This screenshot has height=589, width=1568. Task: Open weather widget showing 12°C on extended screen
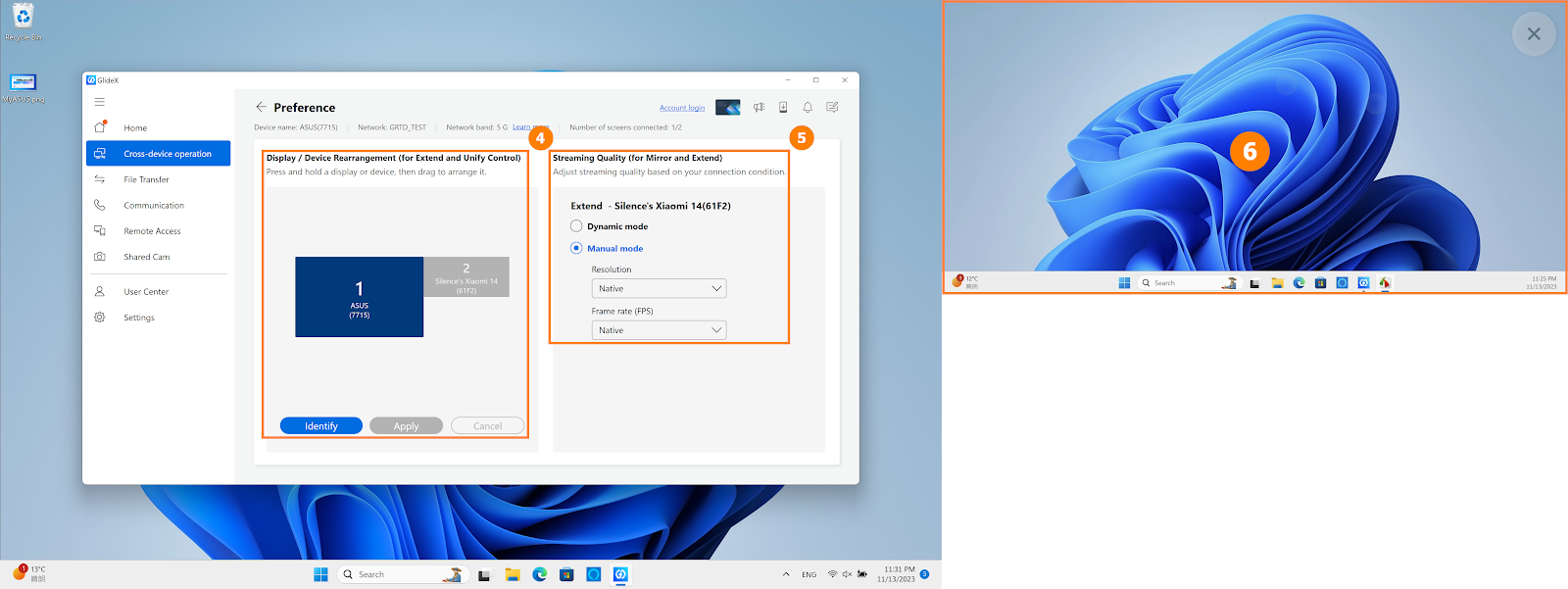[966, 281]
